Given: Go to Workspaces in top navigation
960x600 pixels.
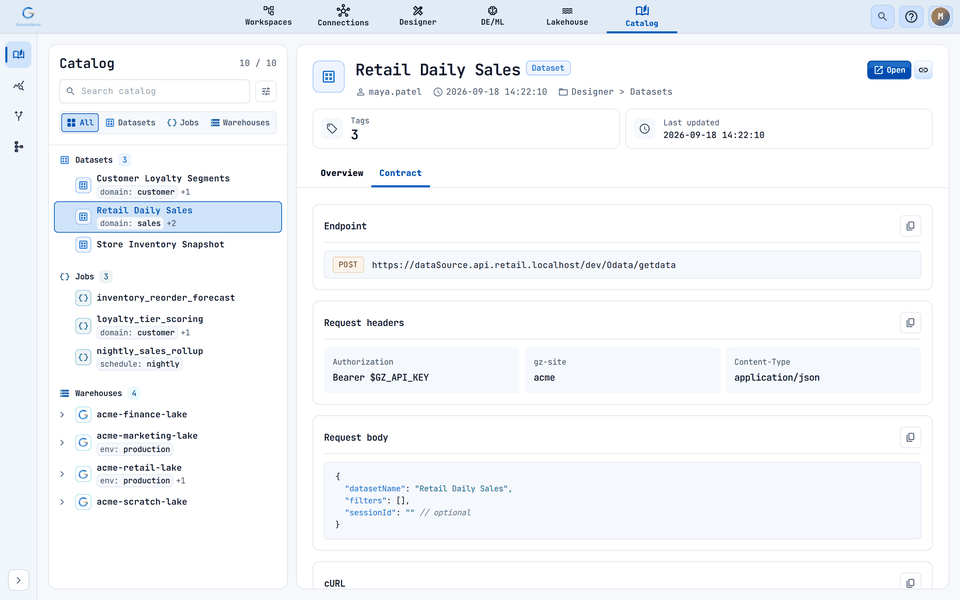Looking at the screenshot, I should coord(268,17).
